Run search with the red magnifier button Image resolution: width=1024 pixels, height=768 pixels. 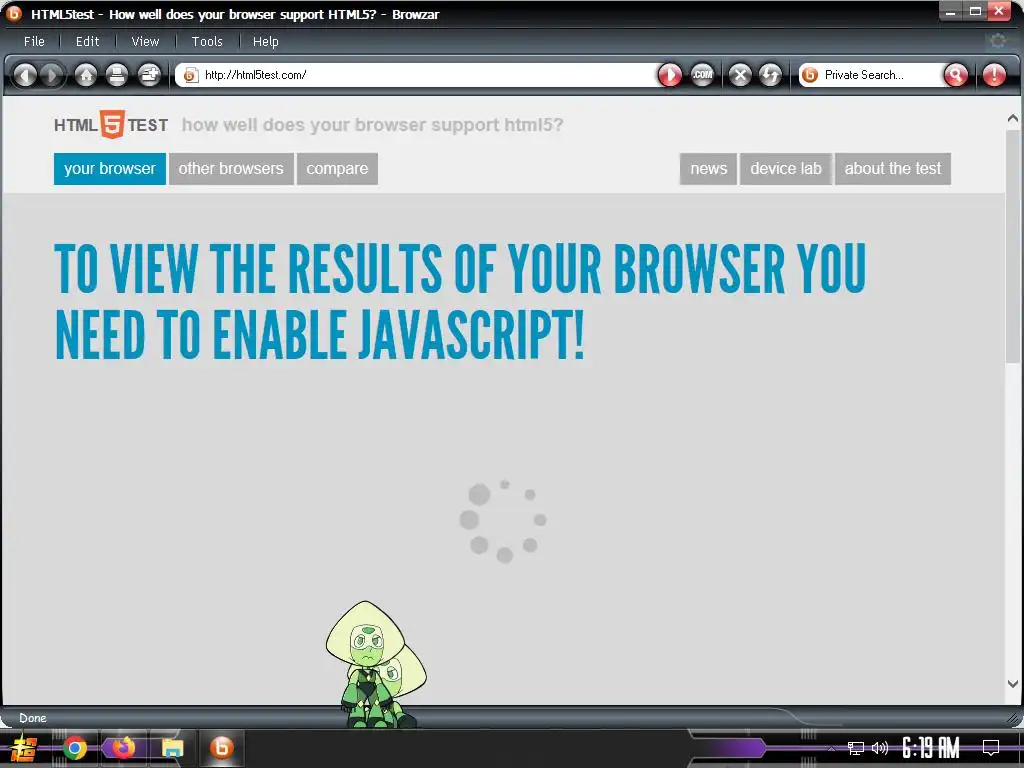(955, 75)
